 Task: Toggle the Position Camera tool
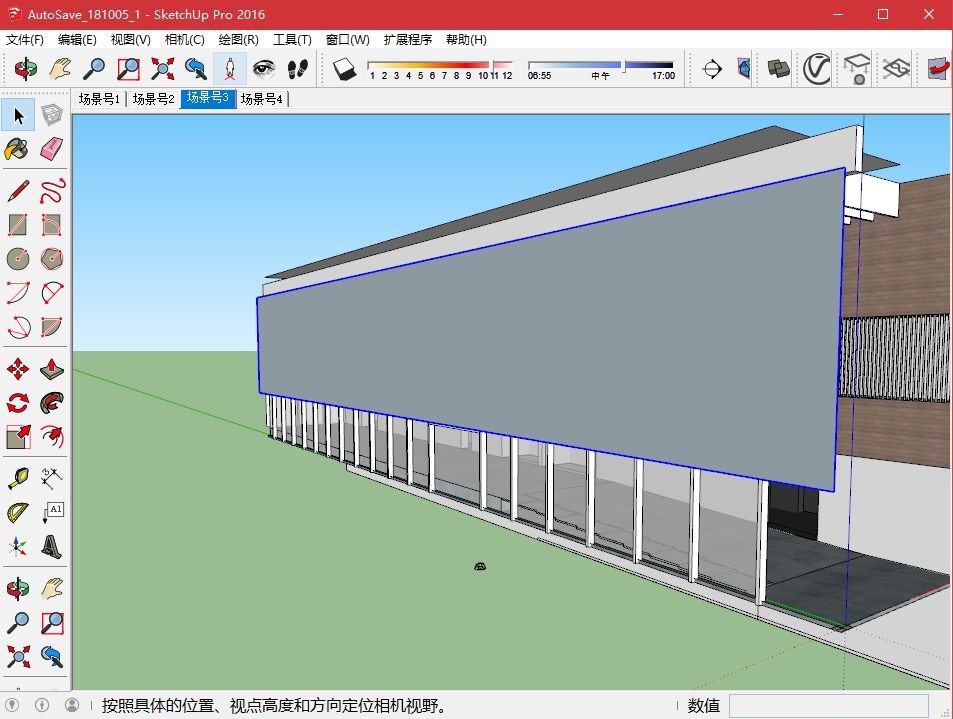click(230, 68)
